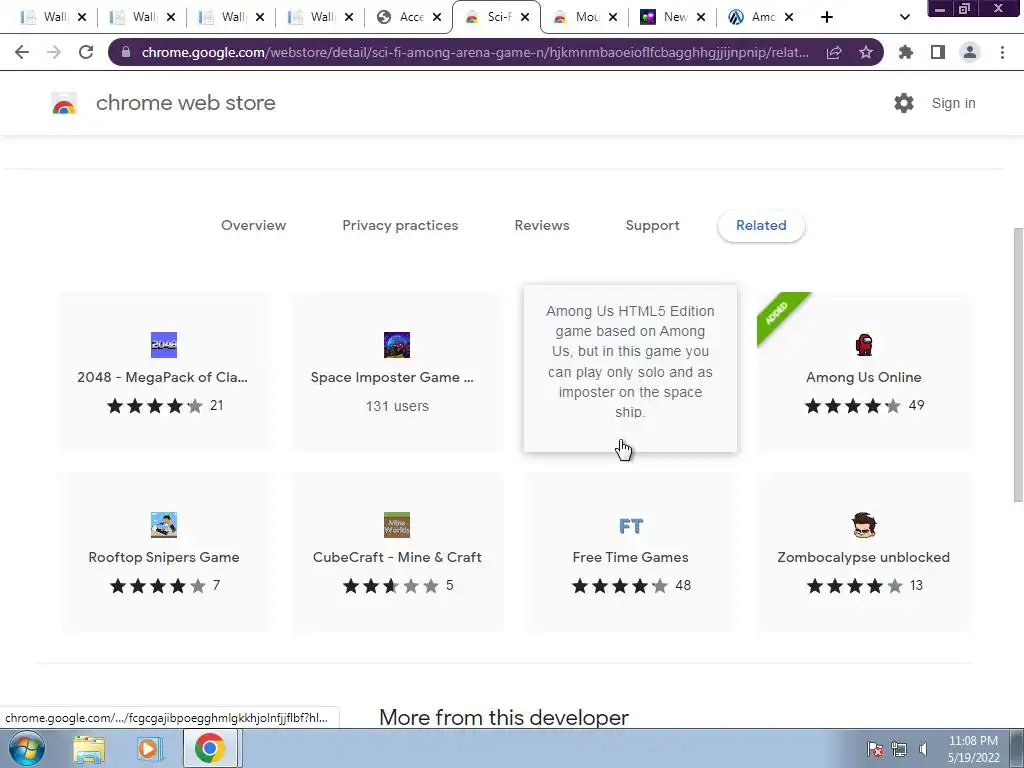Image resolution: width=1024 pixels, height=768 pixels.
Task: Click the 131 users text
Action: click(397, 406)
